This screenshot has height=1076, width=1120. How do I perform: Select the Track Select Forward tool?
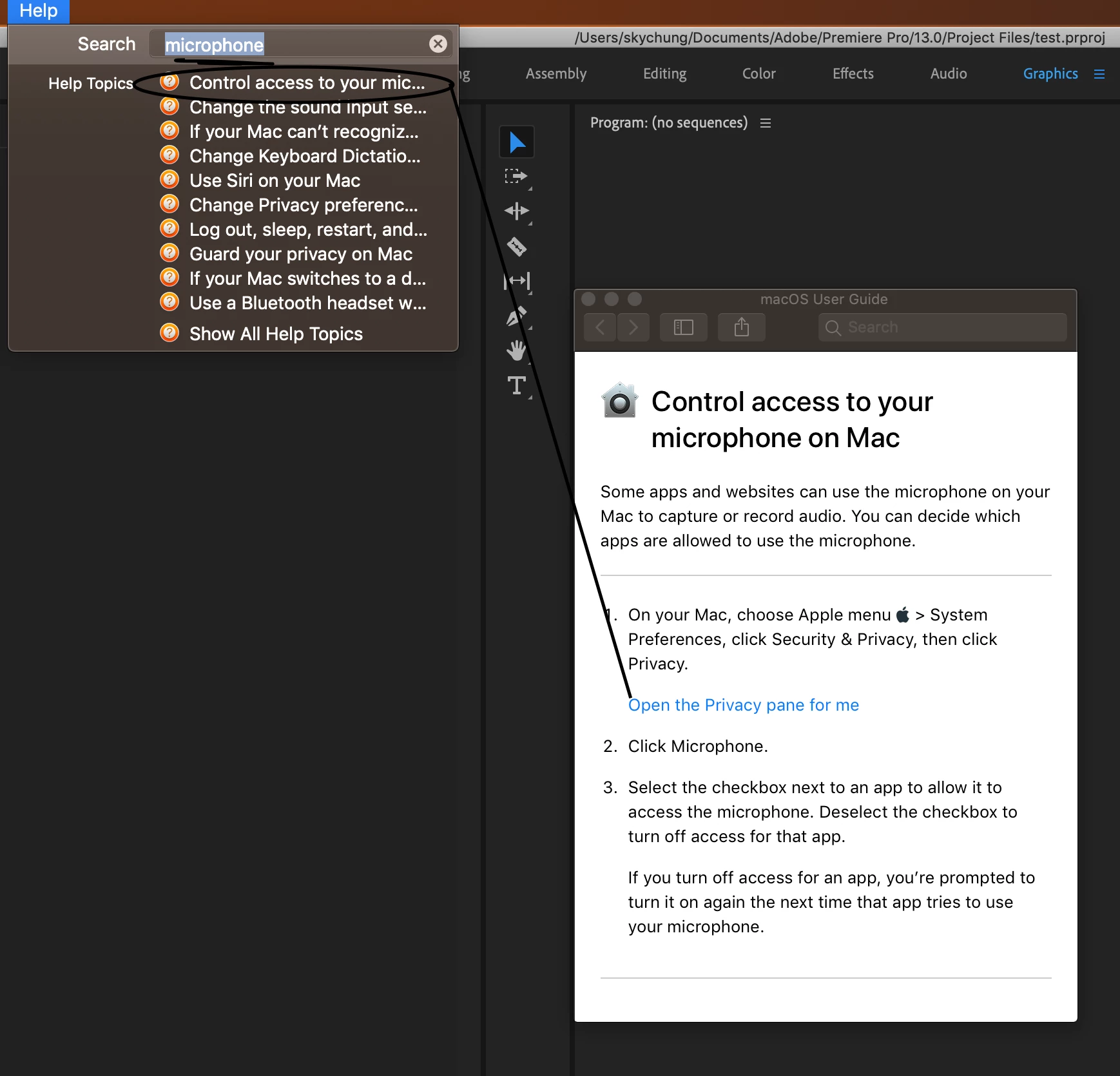click(x=517, y=177)
